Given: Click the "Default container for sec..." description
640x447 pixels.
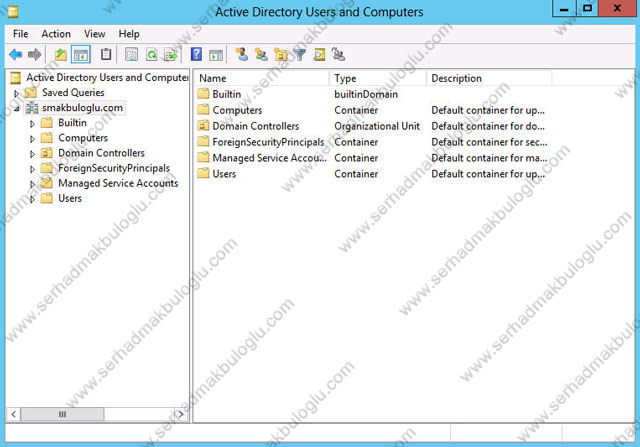Looking at the screenshot, I should 489,142.
